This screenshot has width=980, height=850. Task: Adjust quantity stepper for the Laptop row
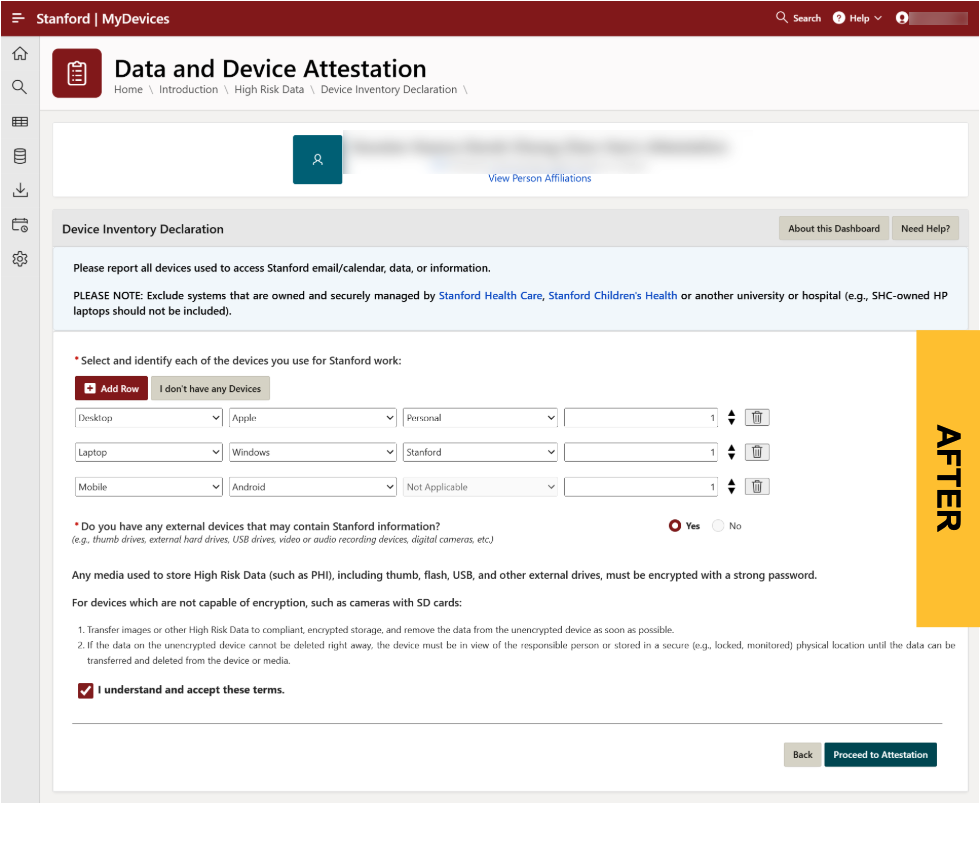(x=731, y=452)
